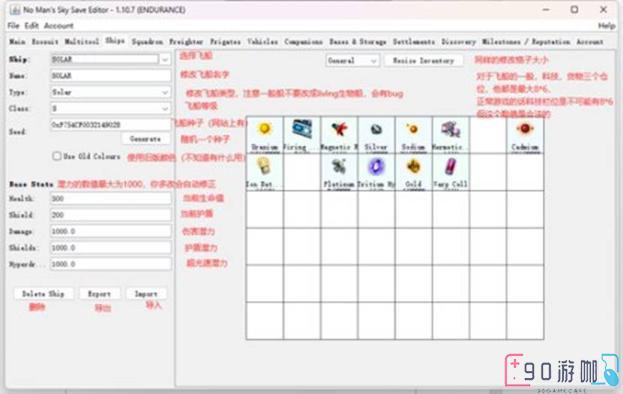Screen dimensions: 623x394
Task: Toggle the Use Old Colours checkbox
Action: click(56, 156)
